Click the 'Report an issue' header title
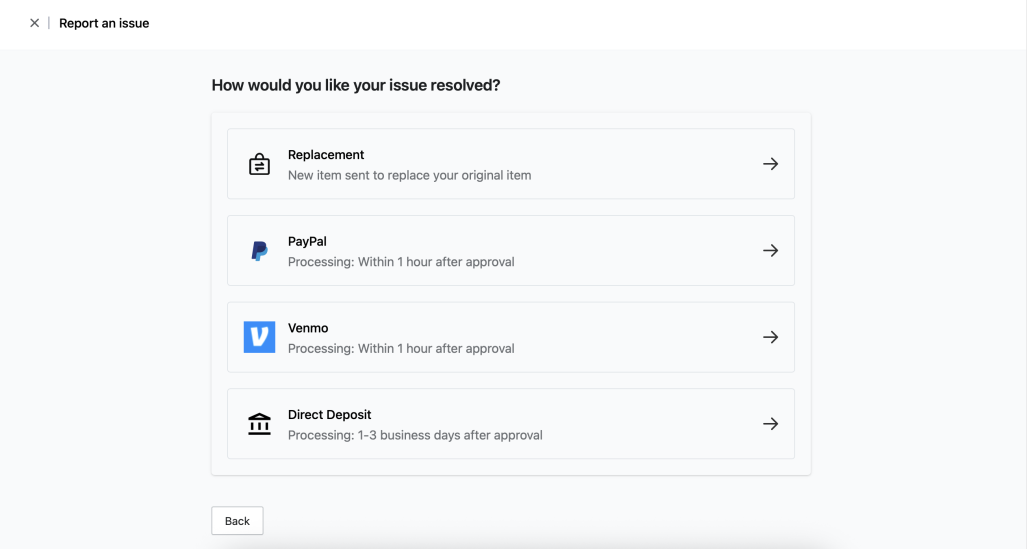The image size is (1027, 549). tap(104, 23)
